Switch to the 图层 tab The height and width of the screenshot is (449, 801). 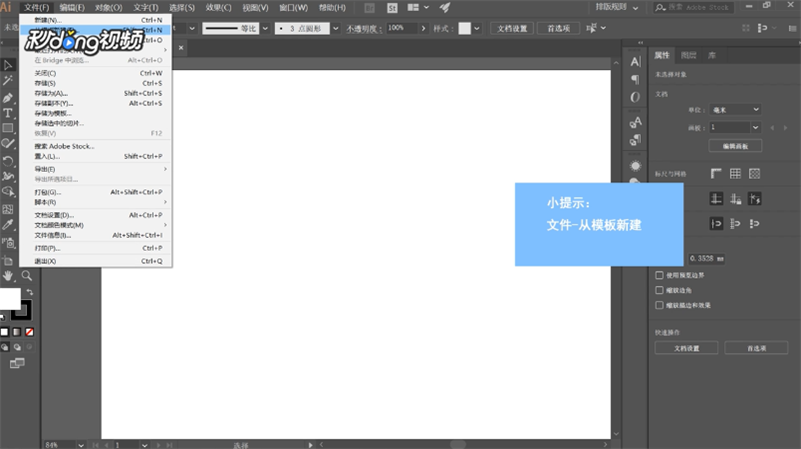pos(688,55)
